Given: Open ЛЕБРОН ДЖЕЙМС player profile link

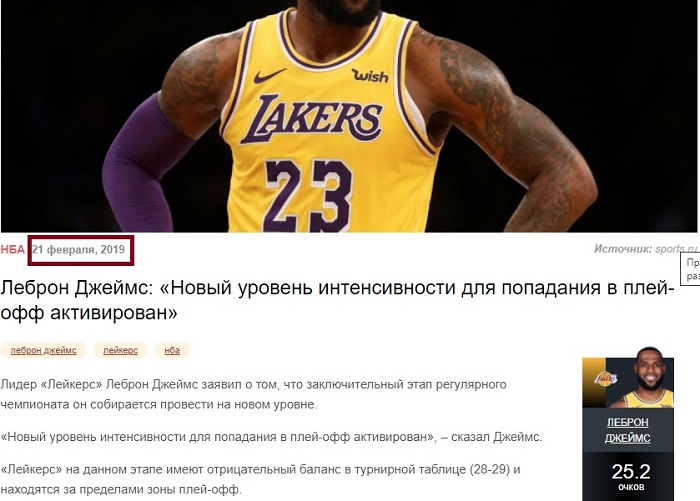Looking at the screenshot, I should pyautogui.click(x=628, y=430).
